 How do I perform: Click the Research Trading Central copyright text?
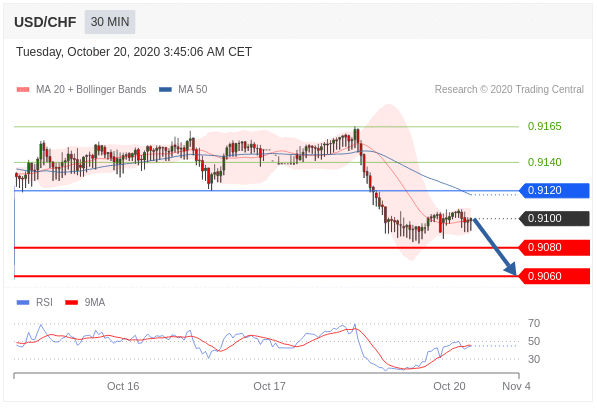[509, 89]
